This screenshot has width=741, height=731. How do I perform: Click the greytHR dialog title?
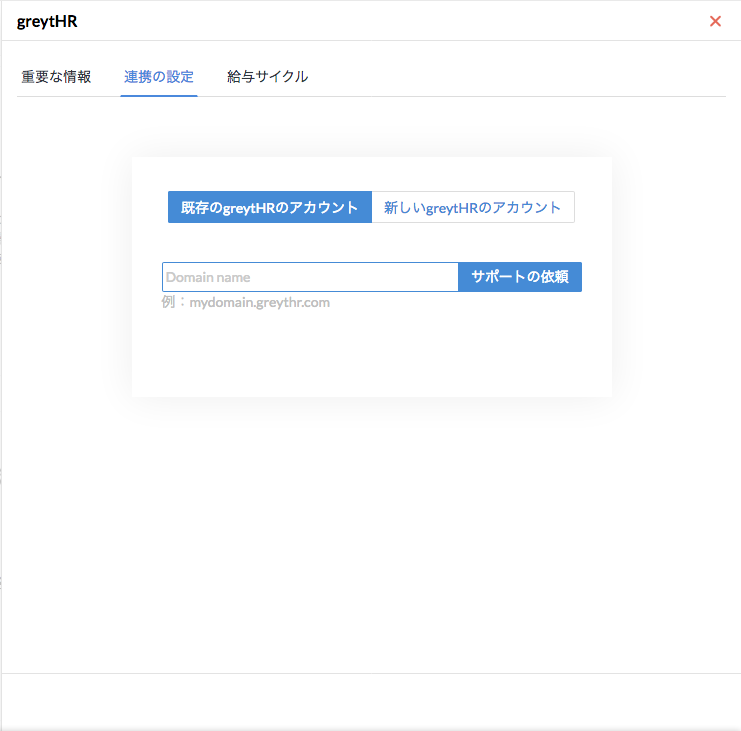click(x=47, y=22)
